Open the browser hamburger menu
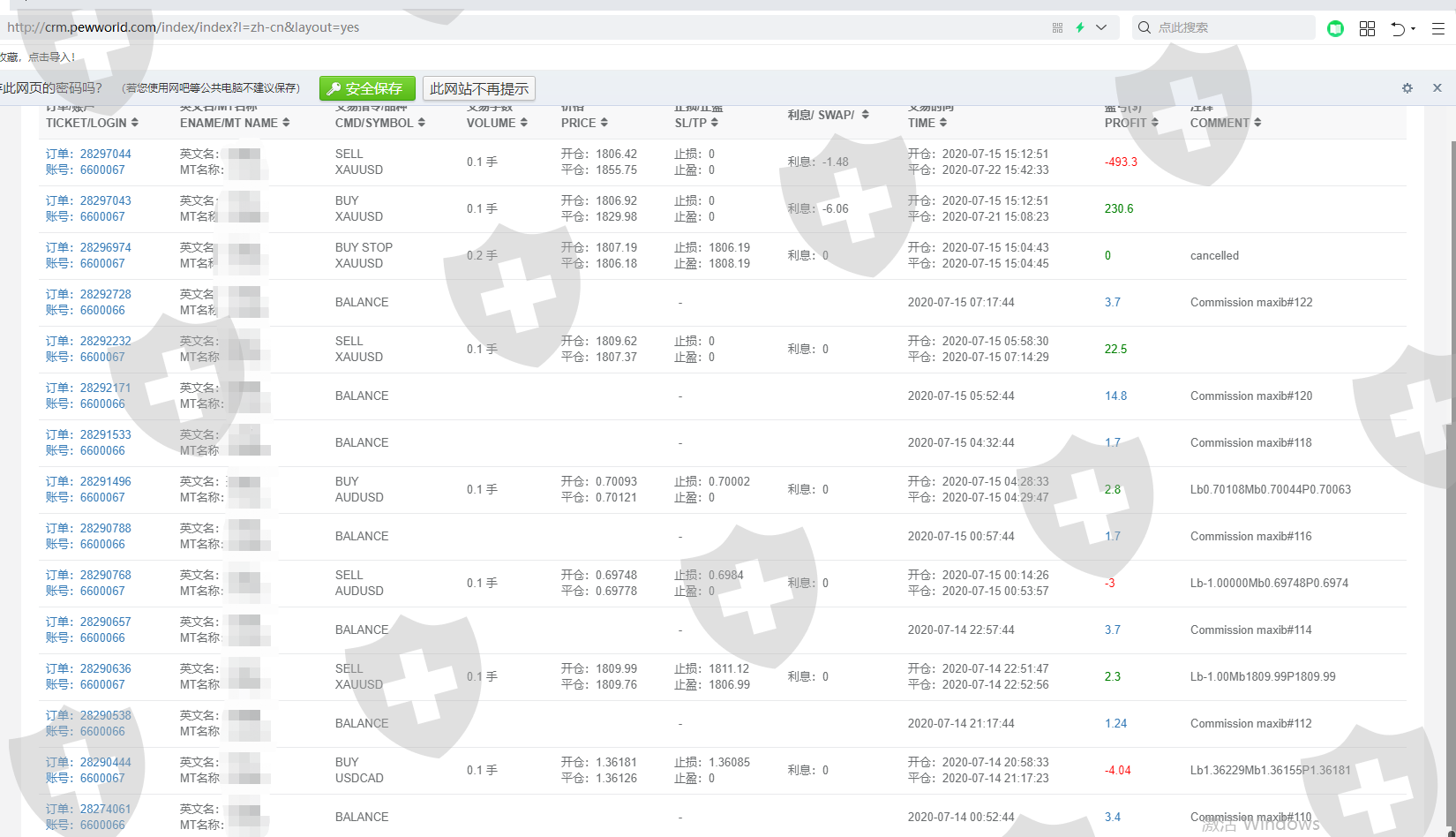 [x=1437, y=28]
